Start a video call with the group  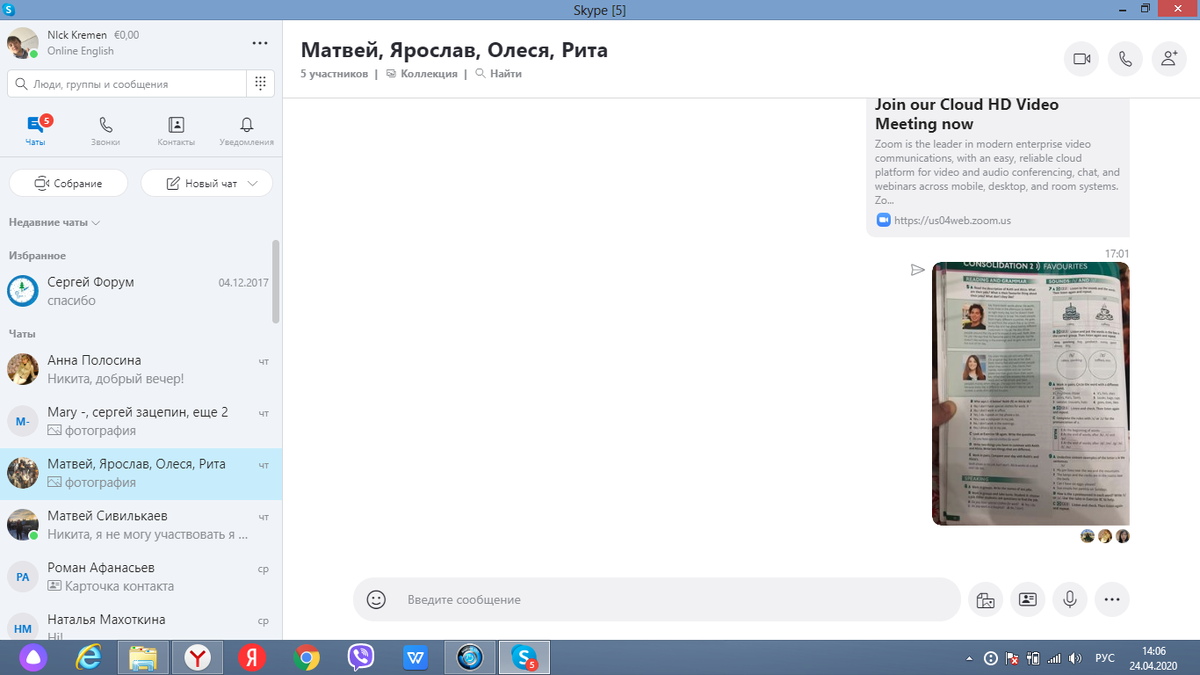point(1081,59)
